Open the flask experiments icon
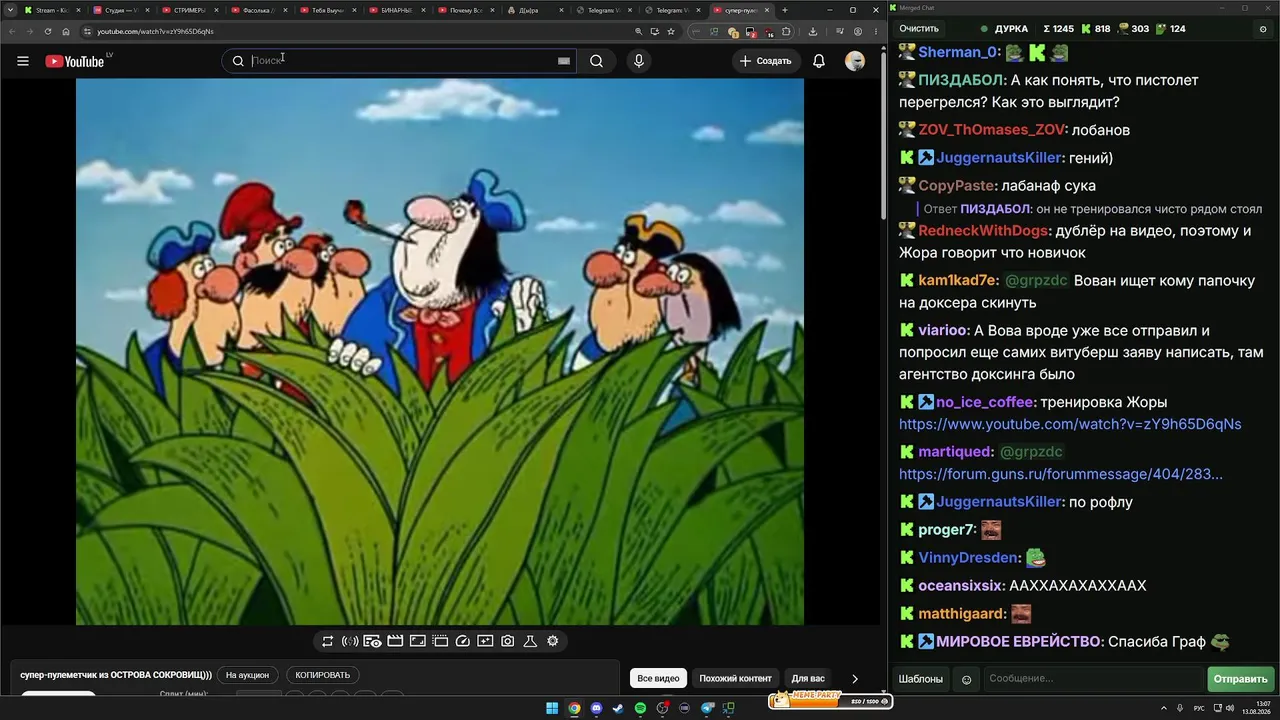The width and height of the screenshot is (1280, 720). 530,641
